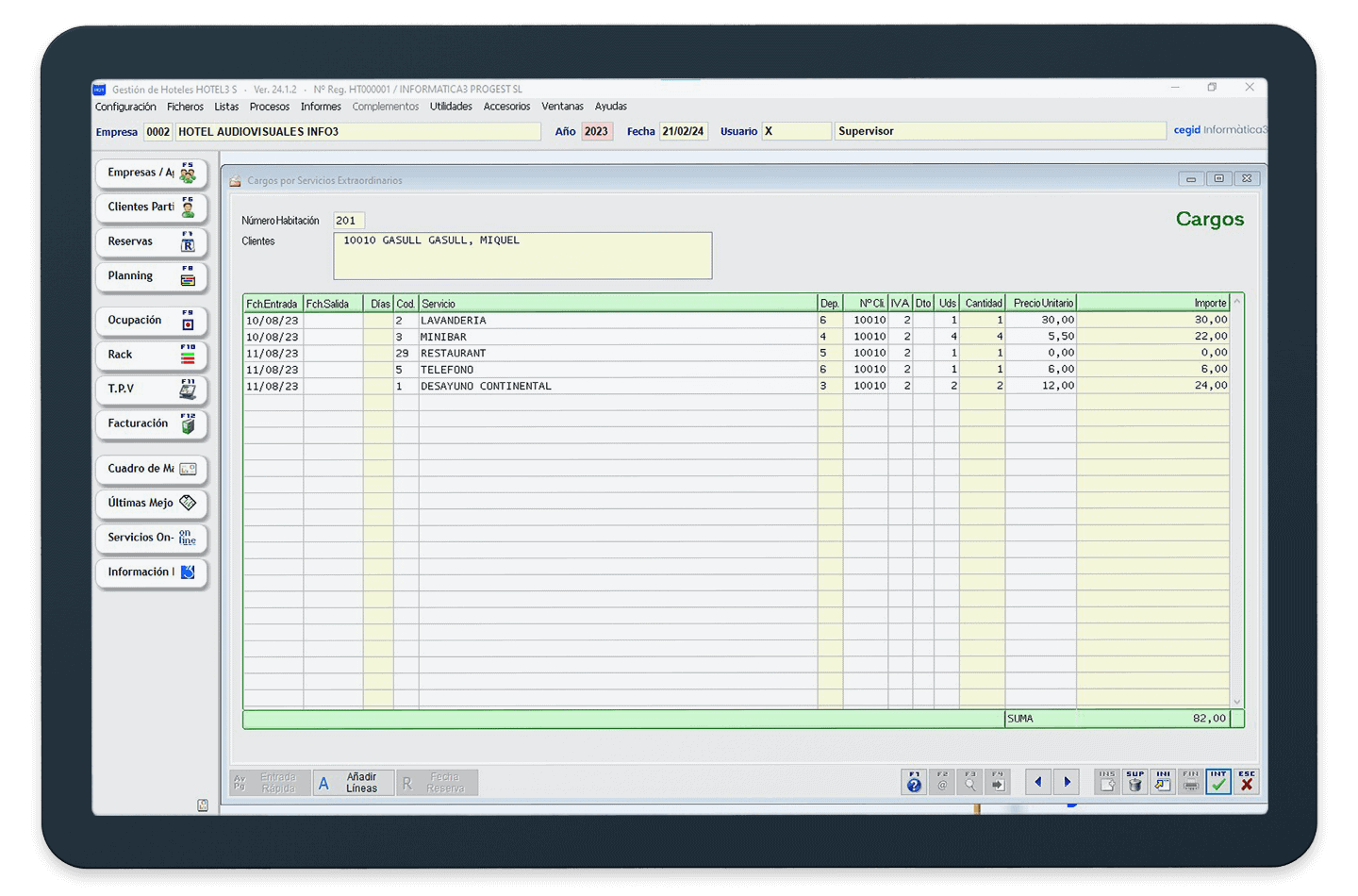The image size is (1358, 896).
Task: Open the Rack view from sidebar
Action: [151, 356]
